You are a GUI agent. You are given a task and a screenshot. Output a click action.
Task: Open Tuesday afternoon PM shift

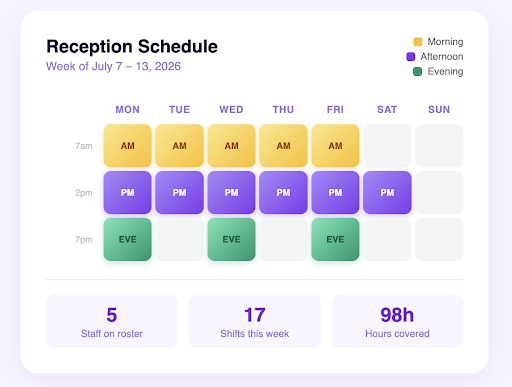(x=179, y=192)
